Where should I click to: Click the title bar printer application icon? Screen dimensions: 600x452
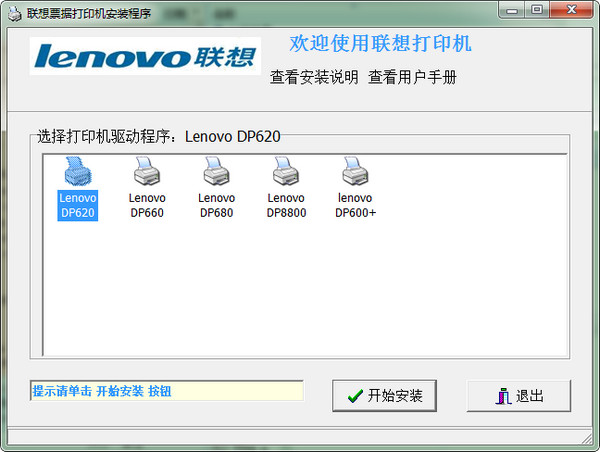pyautogui.click(x=15, y=14)
